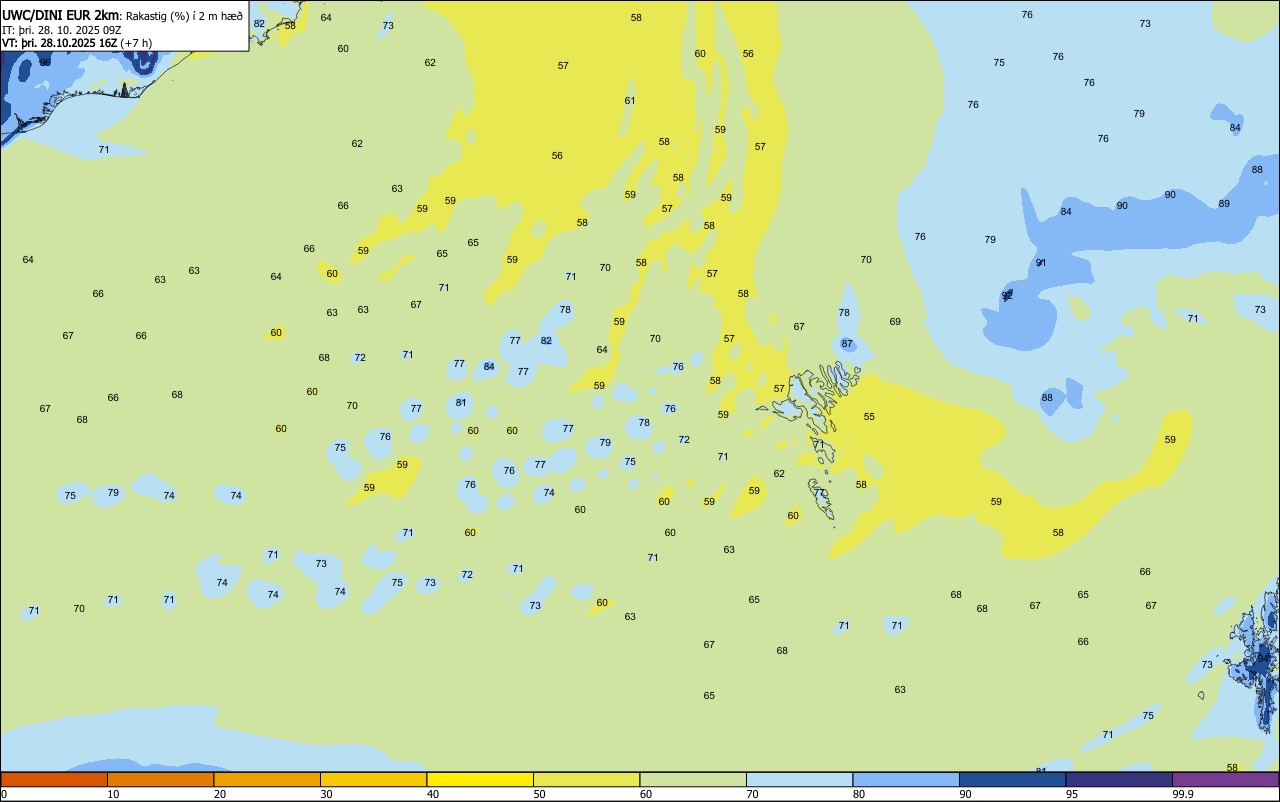
Task: Select the map value '55' east of the islands
Action: pyautogui.click(x=869, y=417)
